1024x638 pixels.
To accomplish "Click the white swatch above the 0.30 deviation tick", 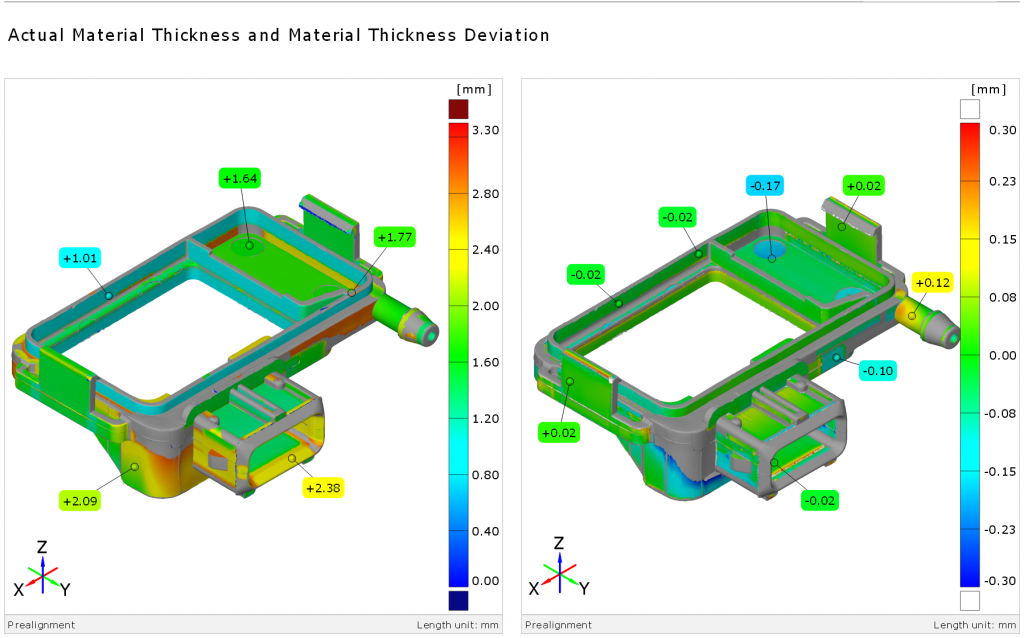I will [970, 109].
